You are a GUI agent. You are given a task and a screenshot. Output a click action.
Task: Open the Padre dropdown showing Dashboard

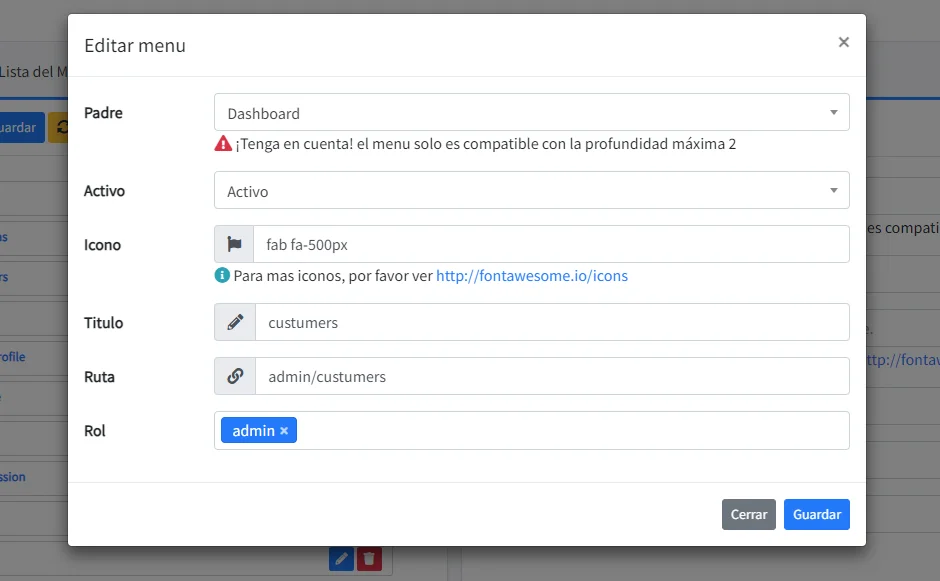(x=531, y=113)
